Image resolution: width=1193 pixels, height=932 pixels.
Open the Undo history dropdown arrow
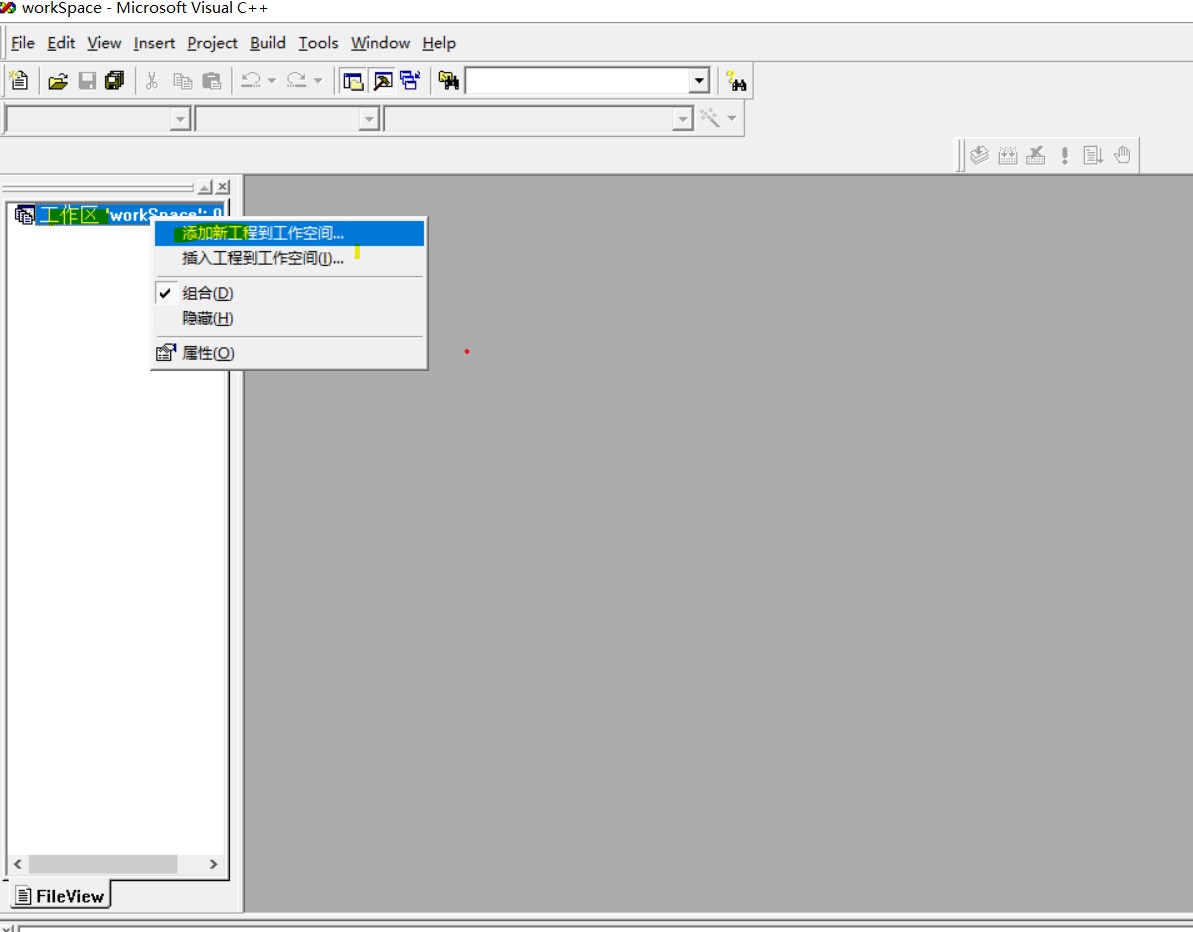click(272, 81)
